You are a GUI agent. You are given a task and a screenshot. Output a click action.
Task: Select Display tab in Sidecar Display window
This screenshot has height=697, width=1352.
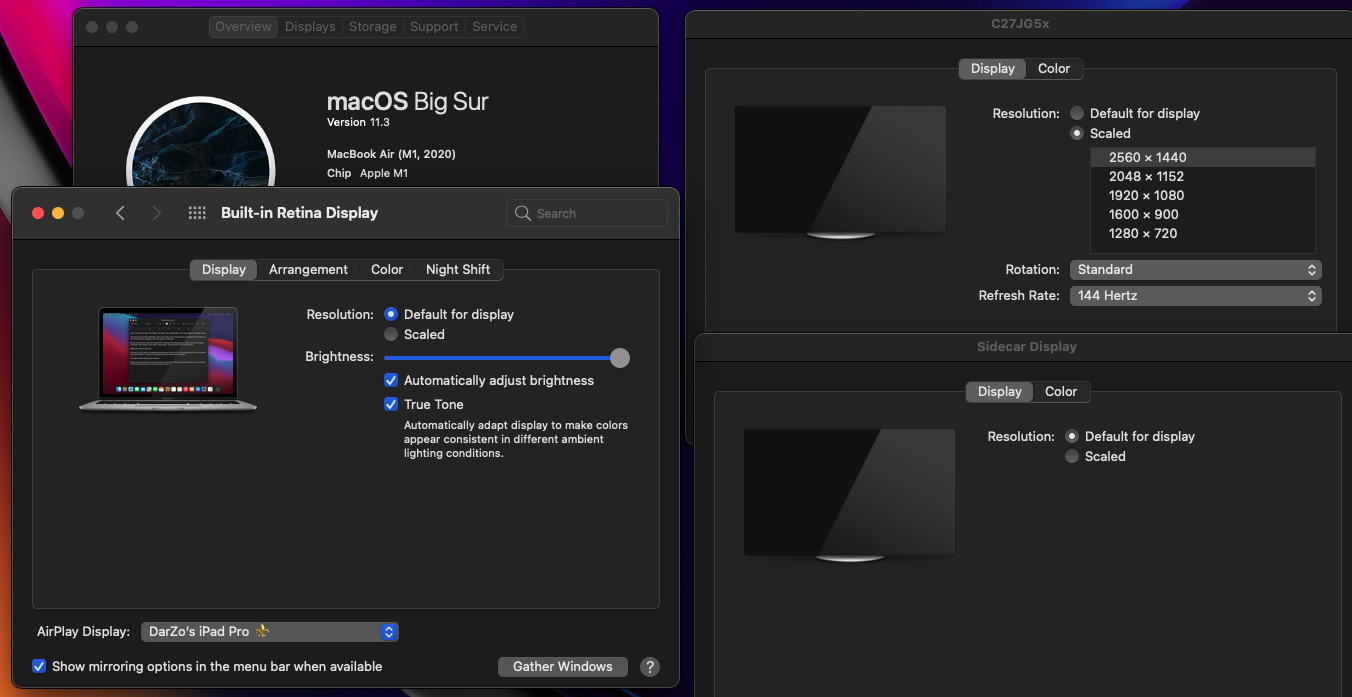[1000, 392]
